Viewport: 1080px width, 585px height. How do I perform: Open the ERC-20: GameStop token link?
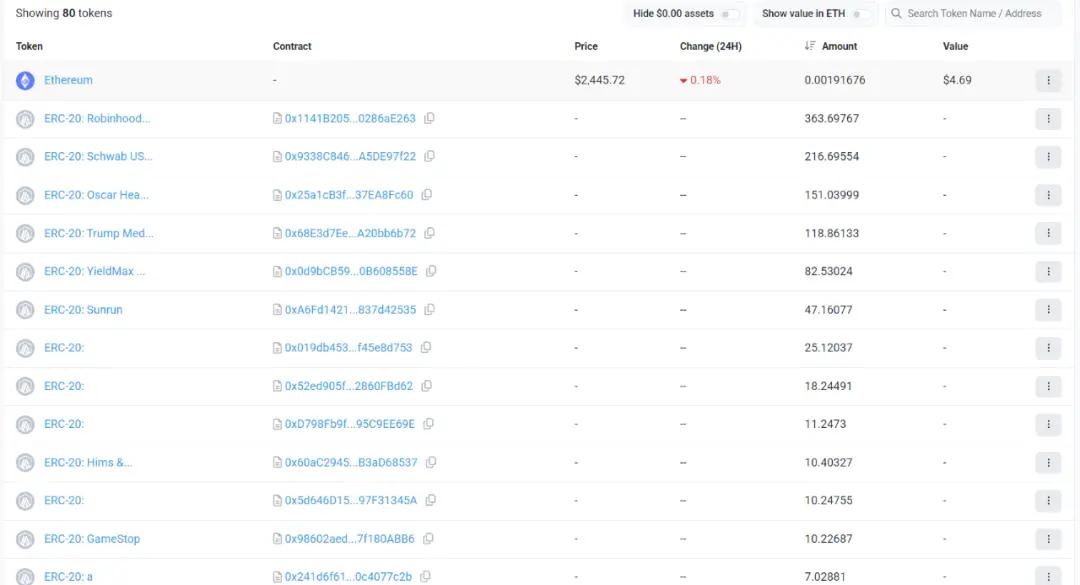tap(92, 539)
